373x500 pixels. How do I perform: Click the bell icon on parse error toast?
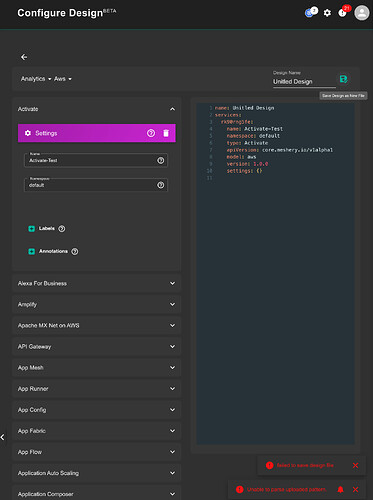(x=340, y=489)
